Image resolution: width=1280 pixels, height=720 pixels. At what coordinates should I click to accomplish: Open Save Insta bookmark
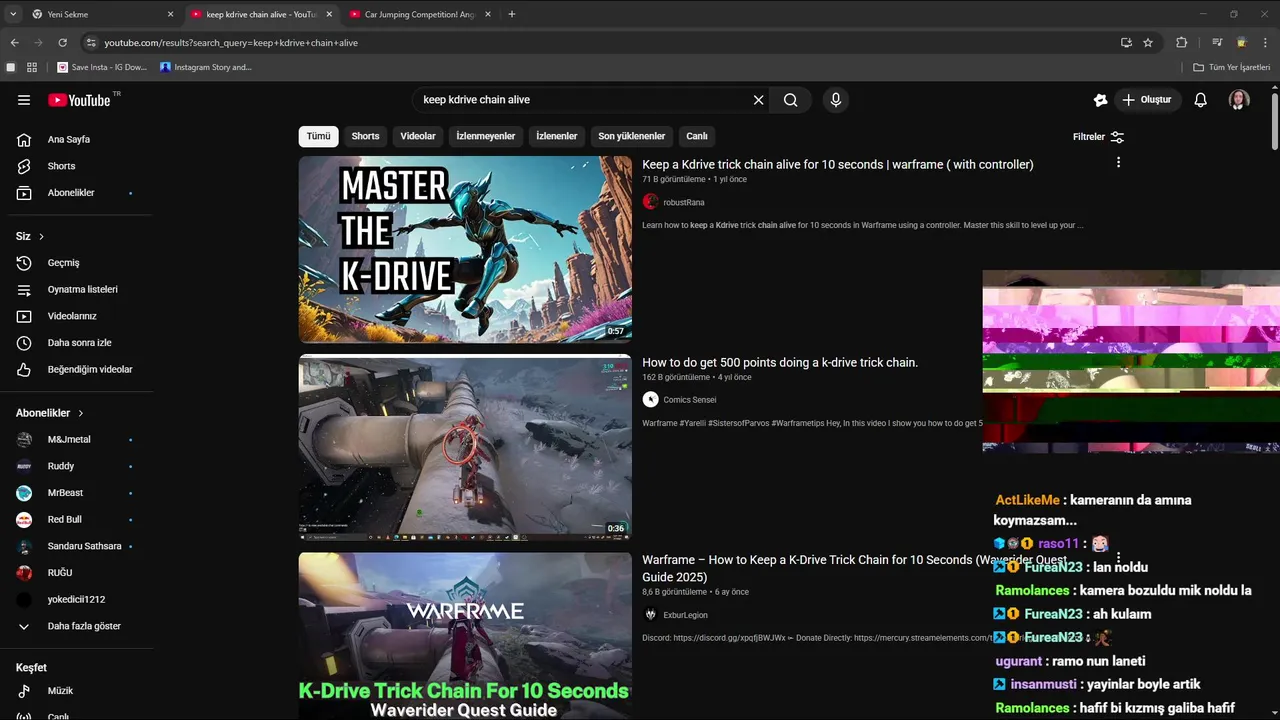click(x=102, y=67)
